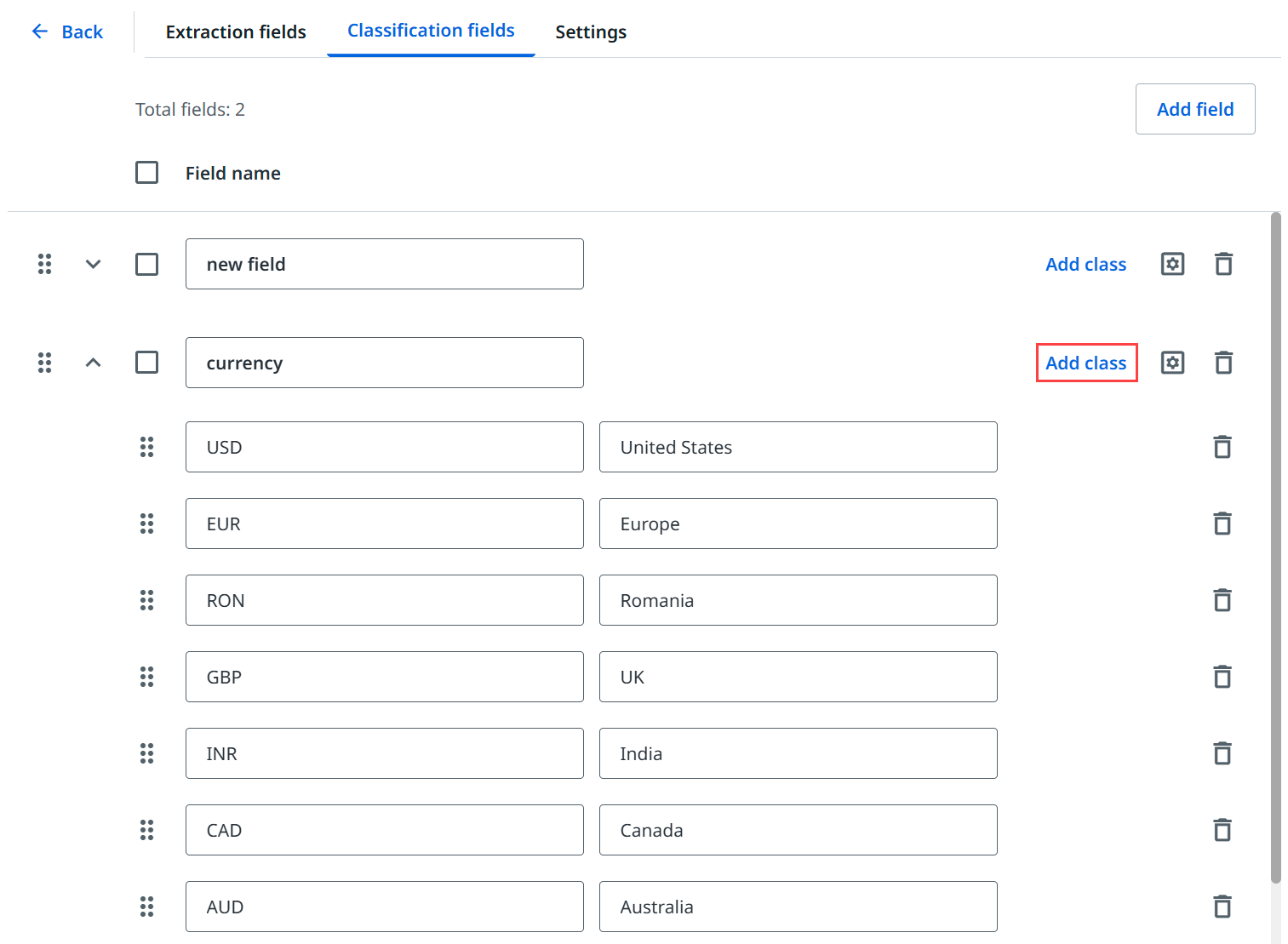The width and height of the screenshot is (1288, 944).
Task: Delete the Australia AUD class
Action: point(1222,907)
